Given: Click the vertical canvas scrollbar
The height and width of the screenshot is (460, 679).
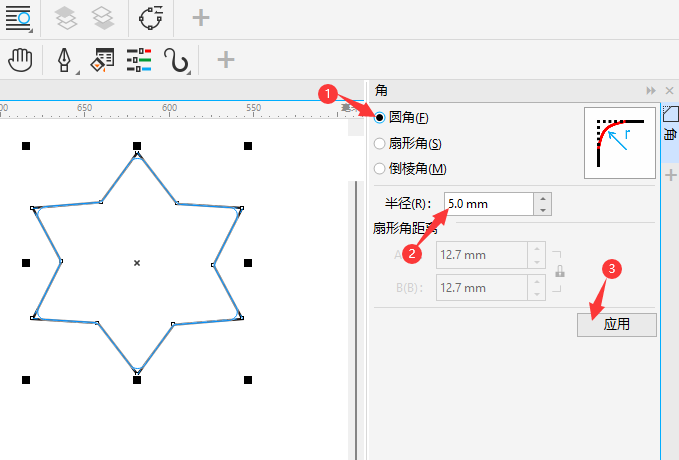Looking at the screenshot, I should click(x=356, y=321).
